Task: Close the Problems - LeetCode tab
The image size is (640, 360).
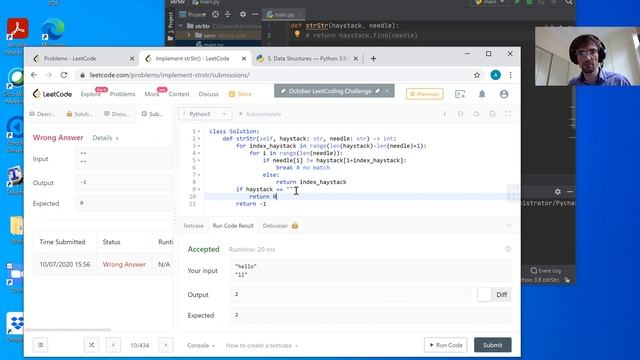Action: click(x=132, y=59)
